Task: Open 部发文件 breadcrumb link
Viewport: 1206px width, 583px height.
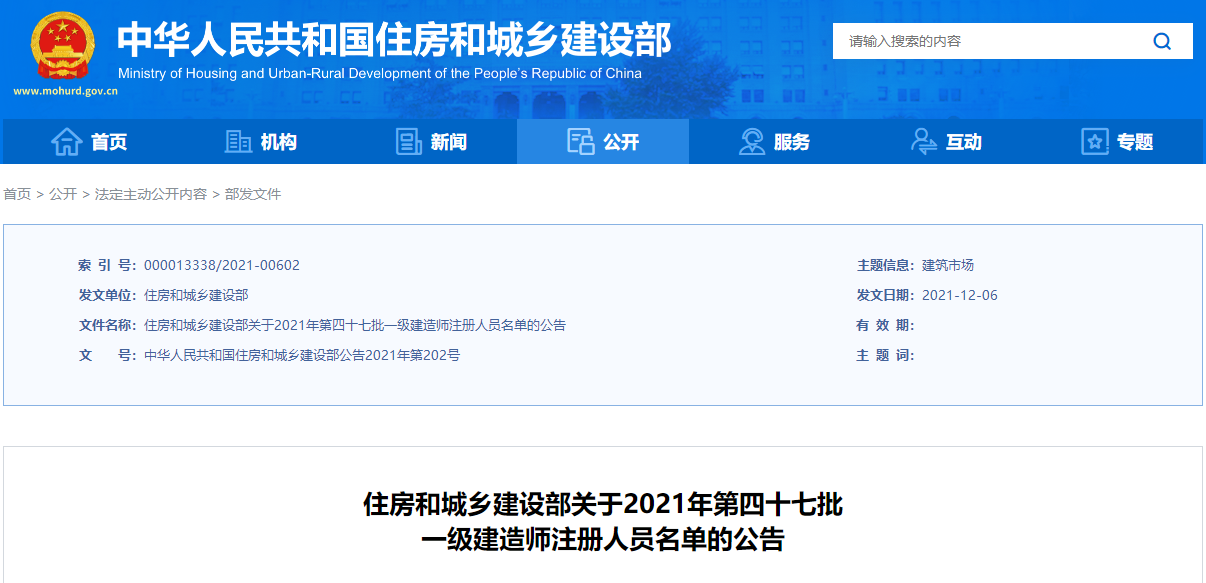Action: [253, 194]
